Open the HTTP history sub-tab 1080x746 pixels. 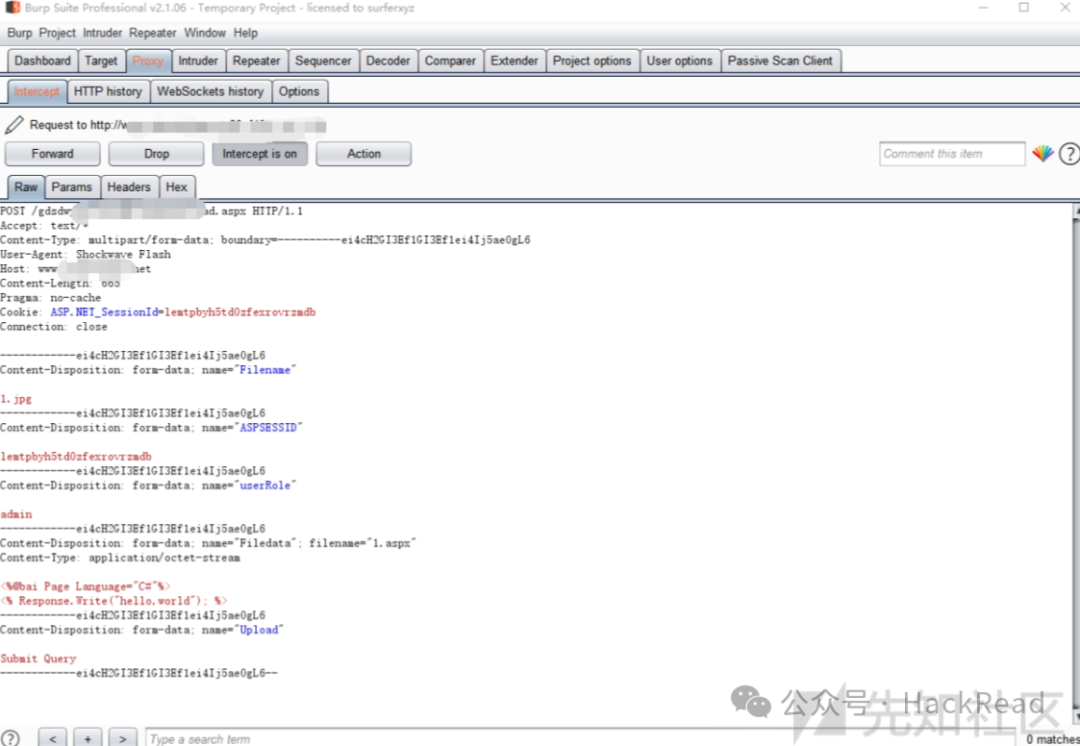coord(108,92)
